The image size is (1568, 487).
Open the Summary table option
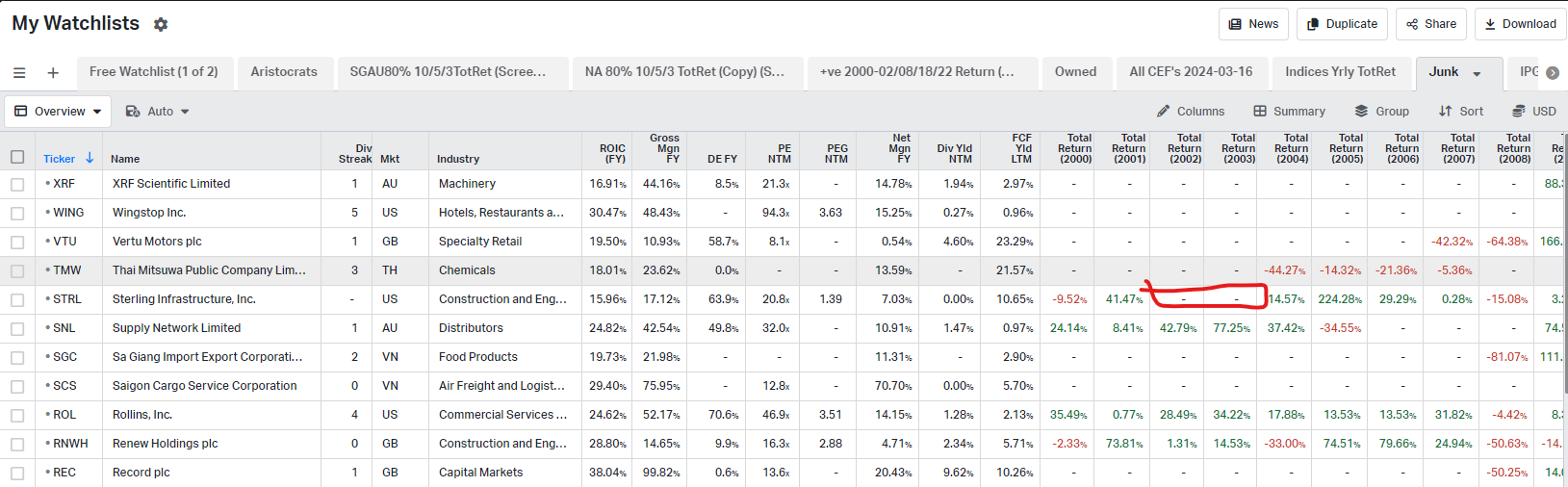click(1289, 112)
